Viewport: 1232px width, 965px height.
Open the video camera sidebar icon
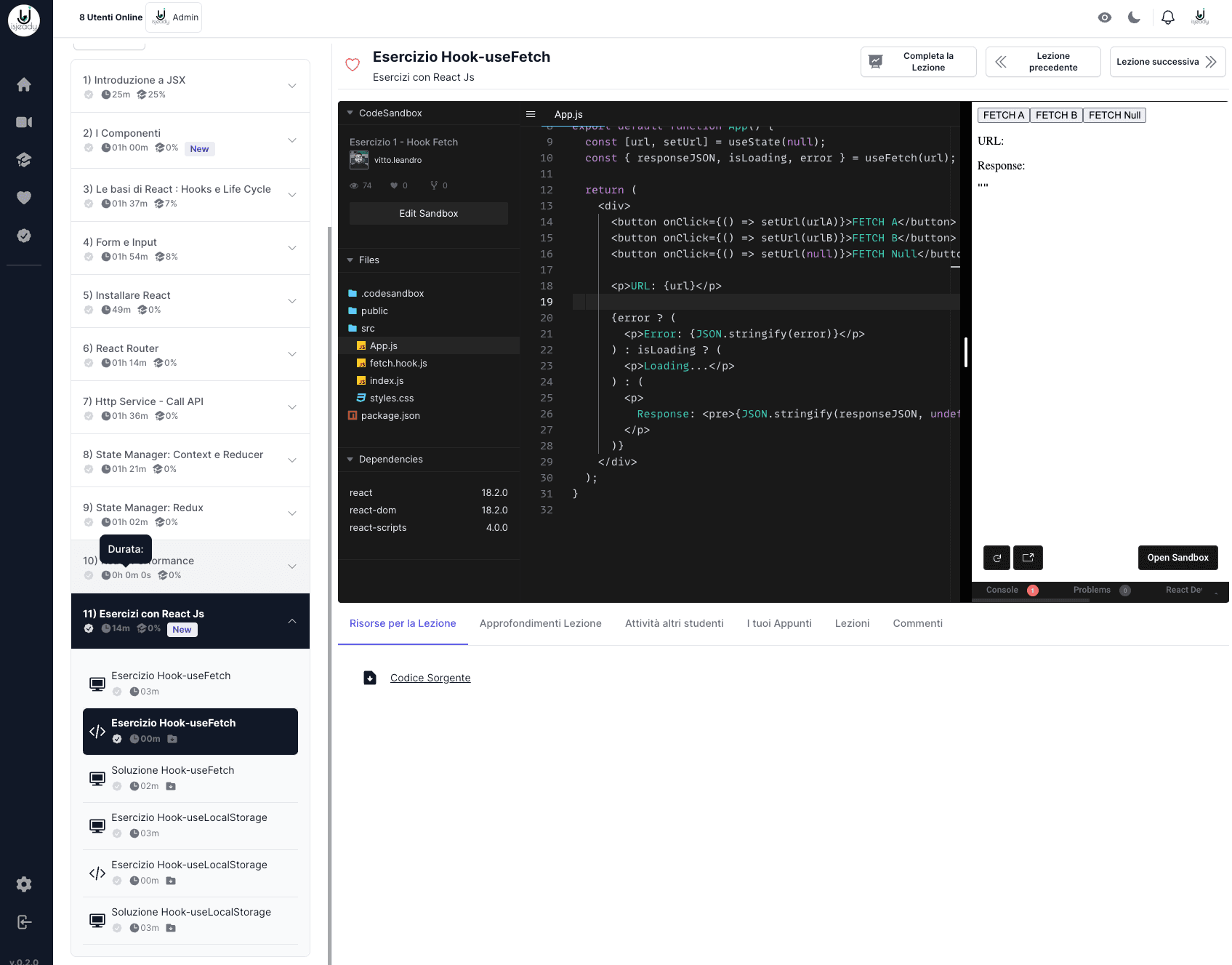tap(24, 122)
